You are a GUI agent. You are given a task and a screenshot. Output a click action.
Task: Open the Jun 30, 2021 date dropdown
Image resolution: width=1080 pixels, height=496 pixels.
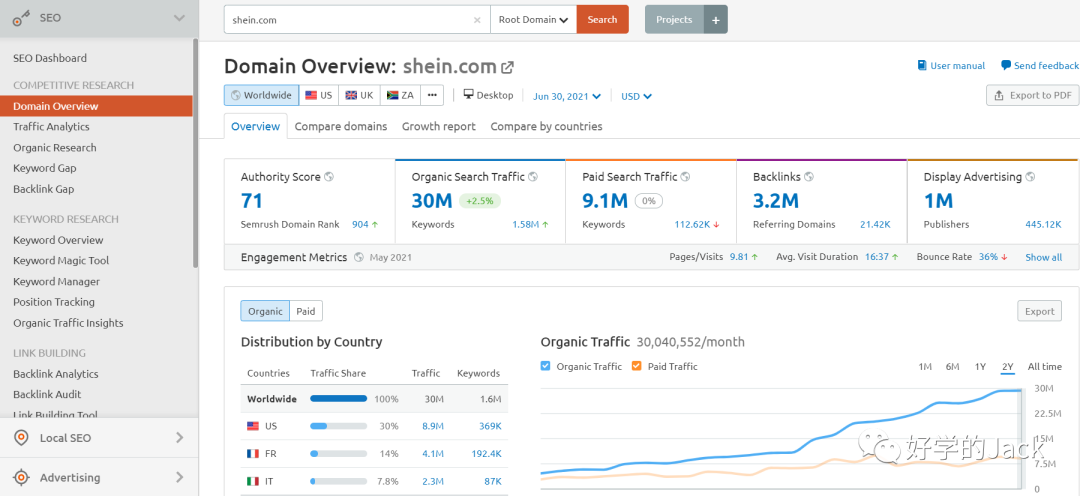click(x=567, y=96)
